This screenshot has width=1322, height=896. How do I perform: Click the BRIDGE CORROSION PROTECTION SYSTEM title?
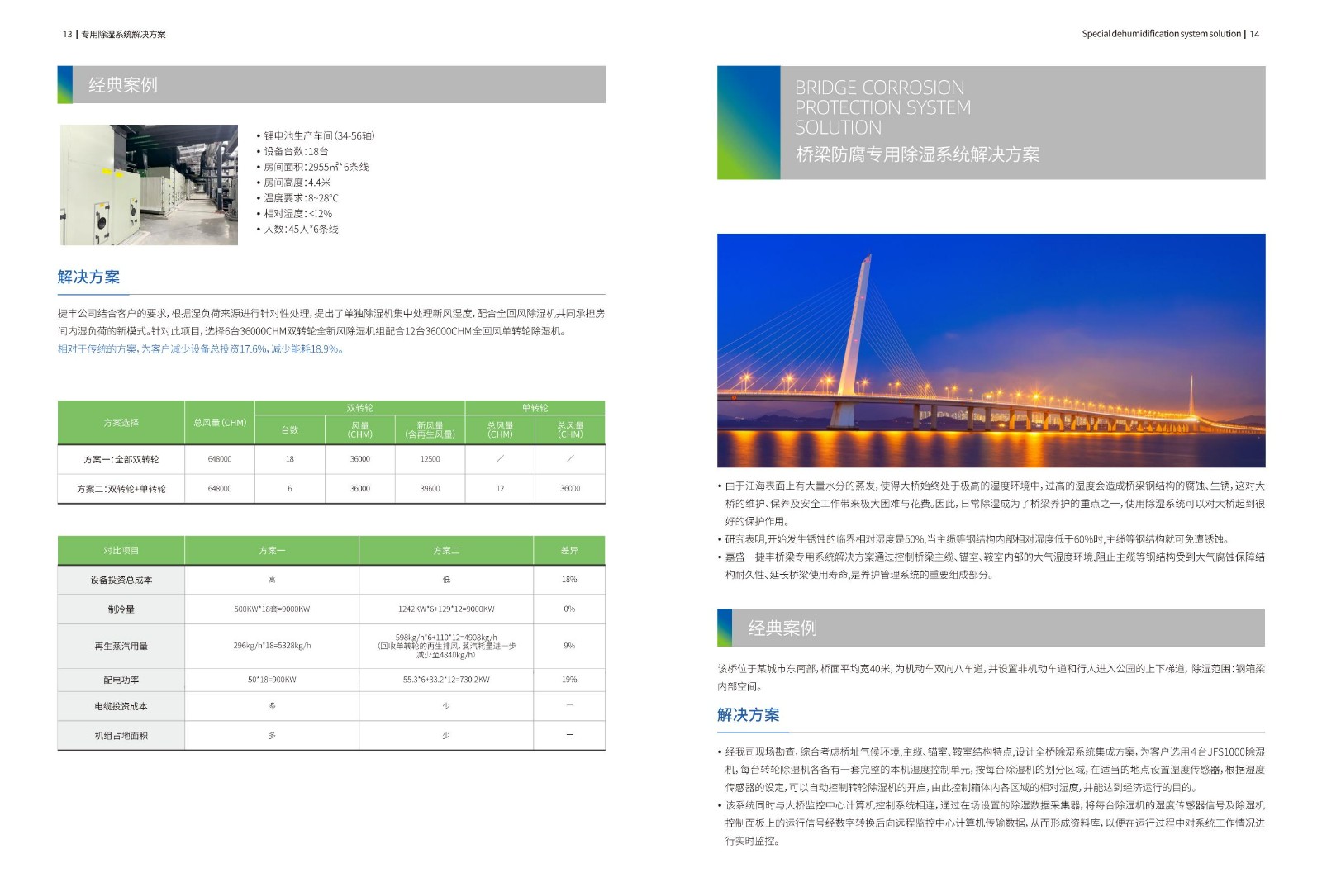click(882, 107)
